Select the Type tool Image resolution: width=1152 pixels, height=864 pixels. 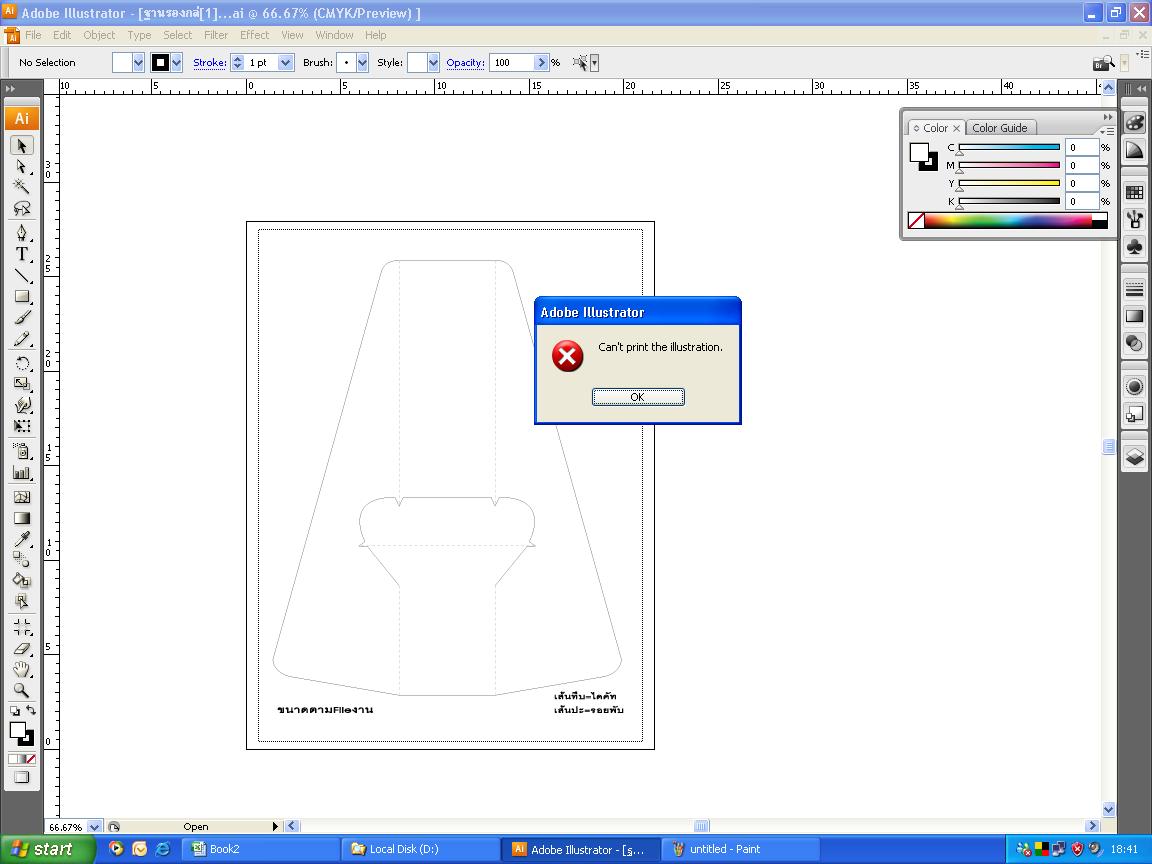[21, 254]
